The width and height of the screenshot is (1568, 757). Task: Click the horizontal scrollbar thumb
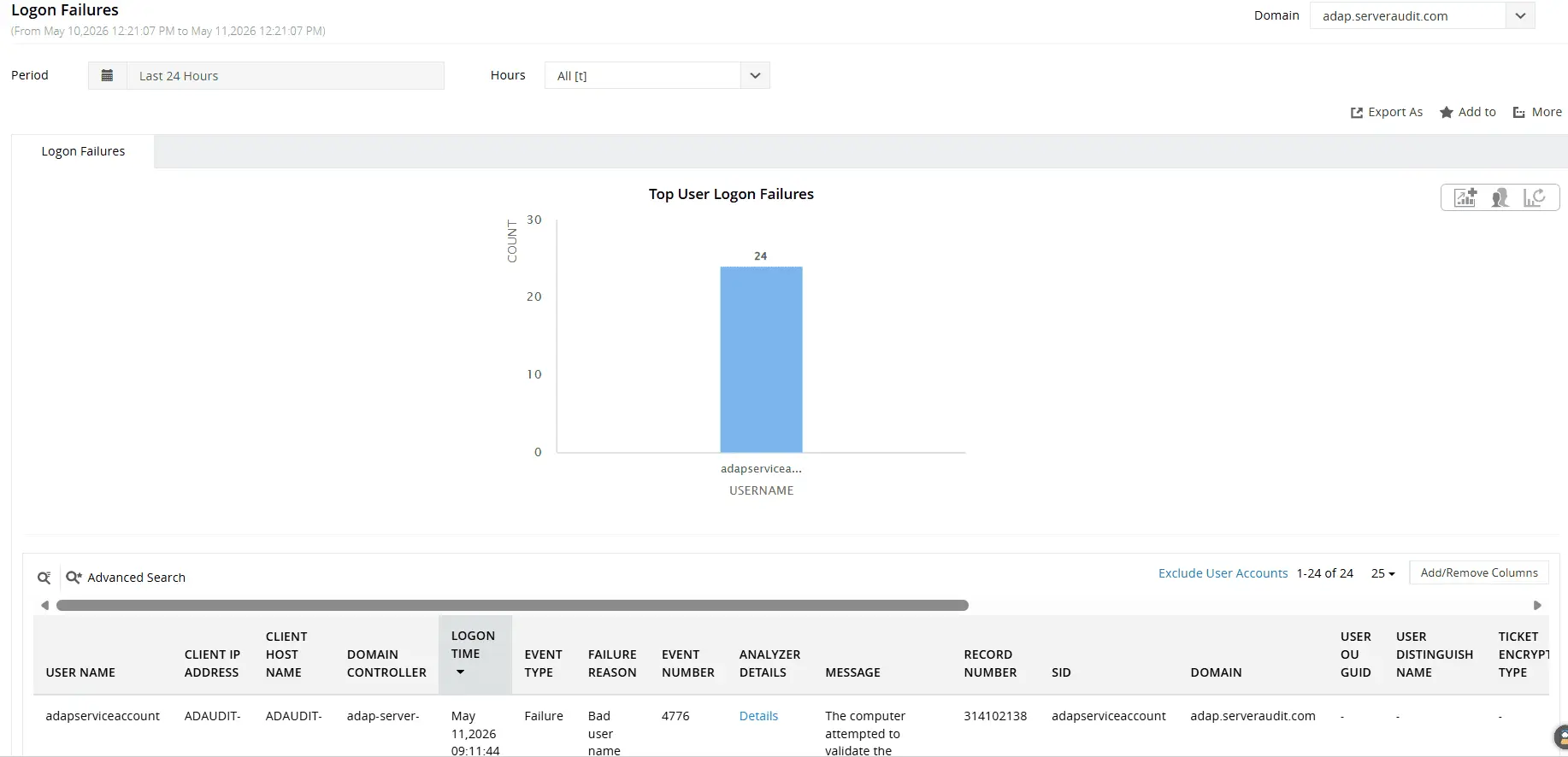tap(512, 605)
